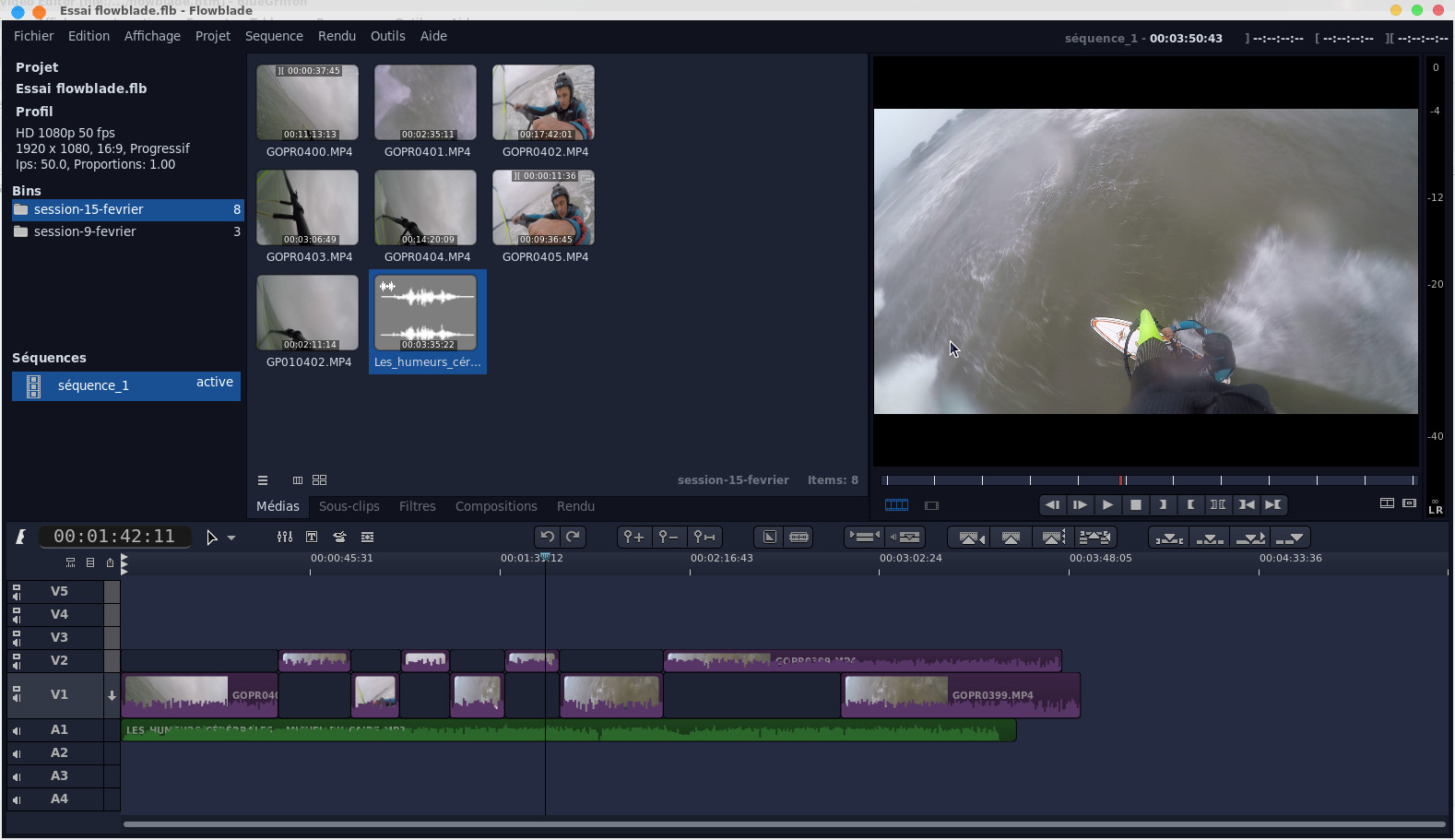Click the resync clip button left of split audio
1455x840 pixels.
tap(865, 537)
